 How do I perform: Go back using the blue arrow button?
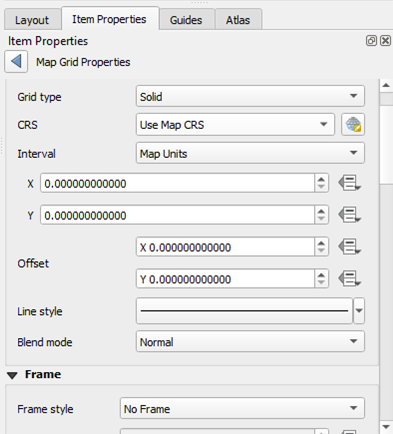16,62
